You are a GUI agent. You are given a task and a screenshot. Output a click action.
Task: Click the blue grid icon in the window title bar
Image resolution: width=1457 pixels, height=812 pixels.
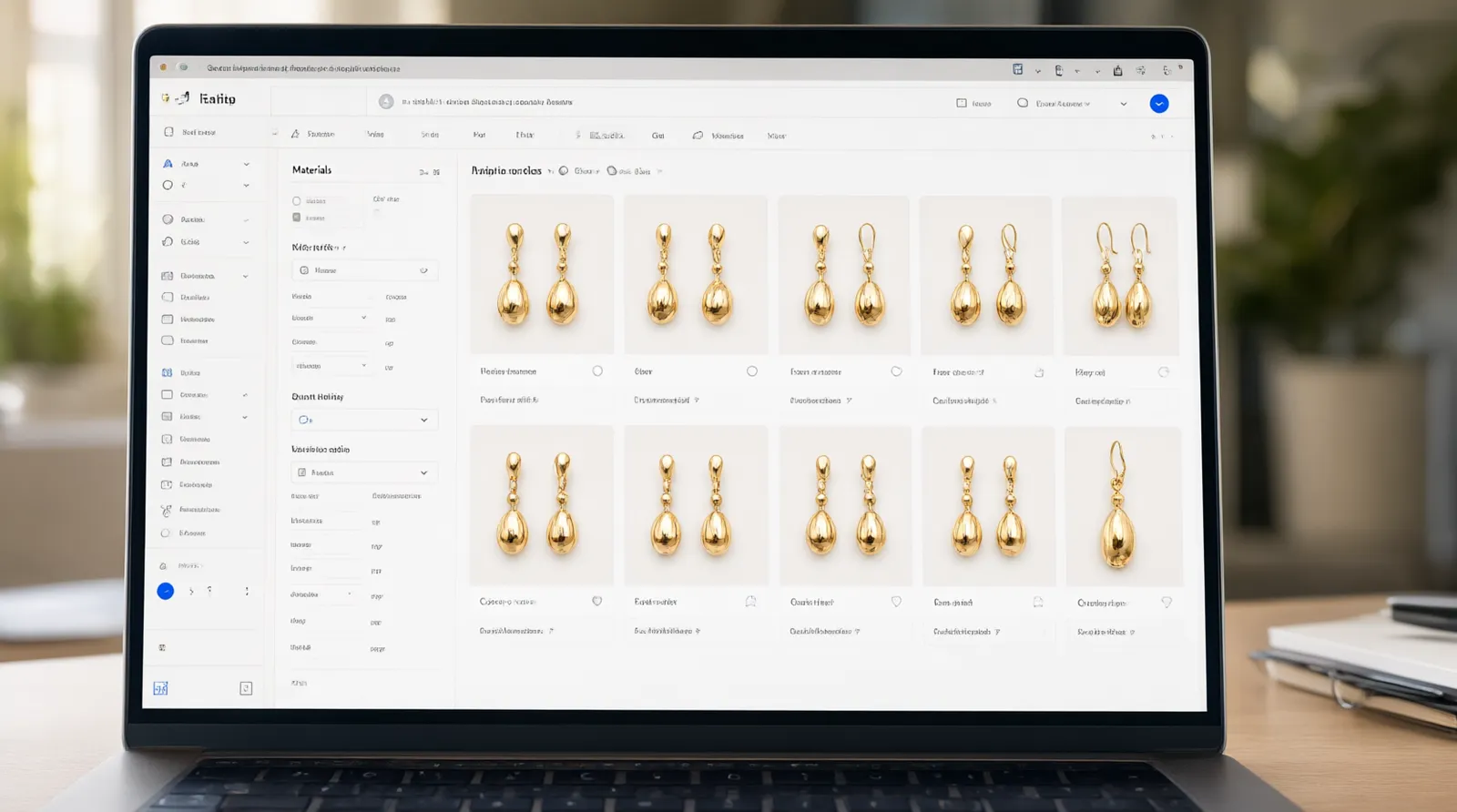[x=1018, y=69]
